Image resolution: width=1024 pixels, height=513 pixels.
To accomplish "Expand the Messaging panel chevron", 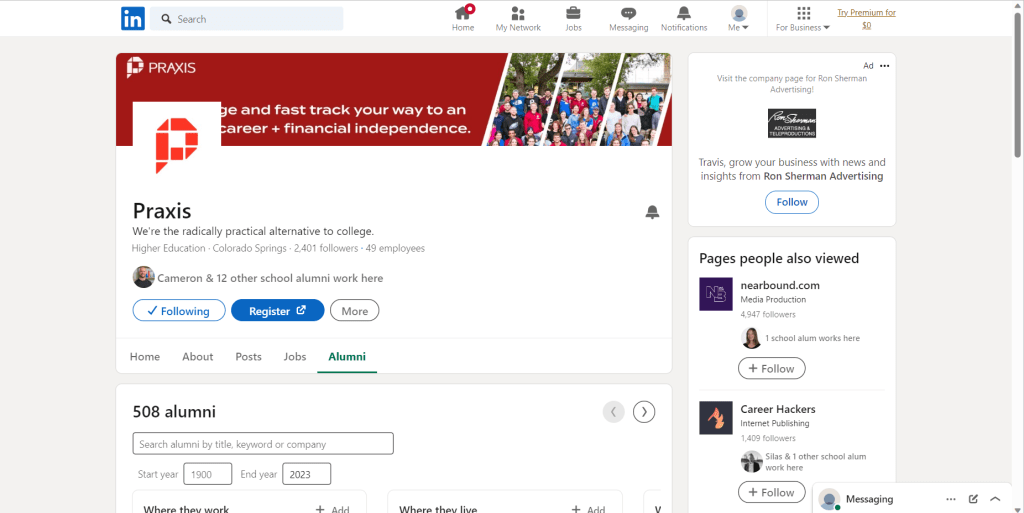I will (x=995, y=499).
